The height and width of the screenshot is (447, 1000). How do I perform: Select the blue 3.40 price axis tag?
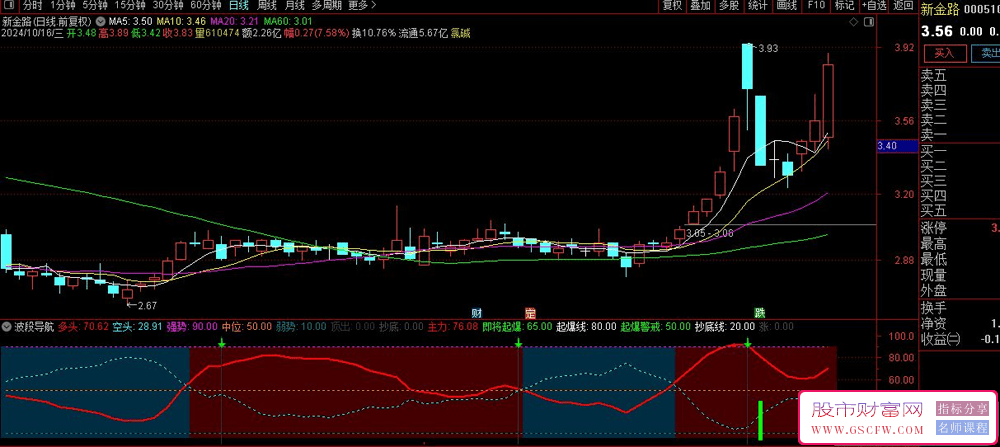[895, 146]
